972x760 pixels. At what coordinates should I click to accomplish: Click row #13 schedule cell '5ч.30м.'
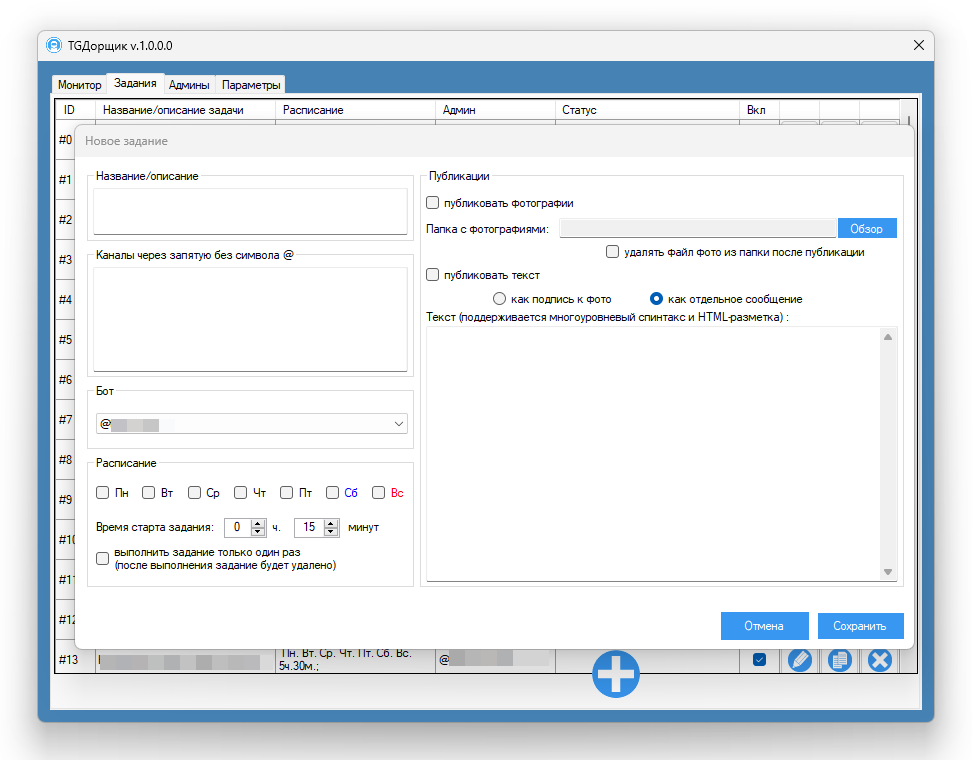click(355, 660)
